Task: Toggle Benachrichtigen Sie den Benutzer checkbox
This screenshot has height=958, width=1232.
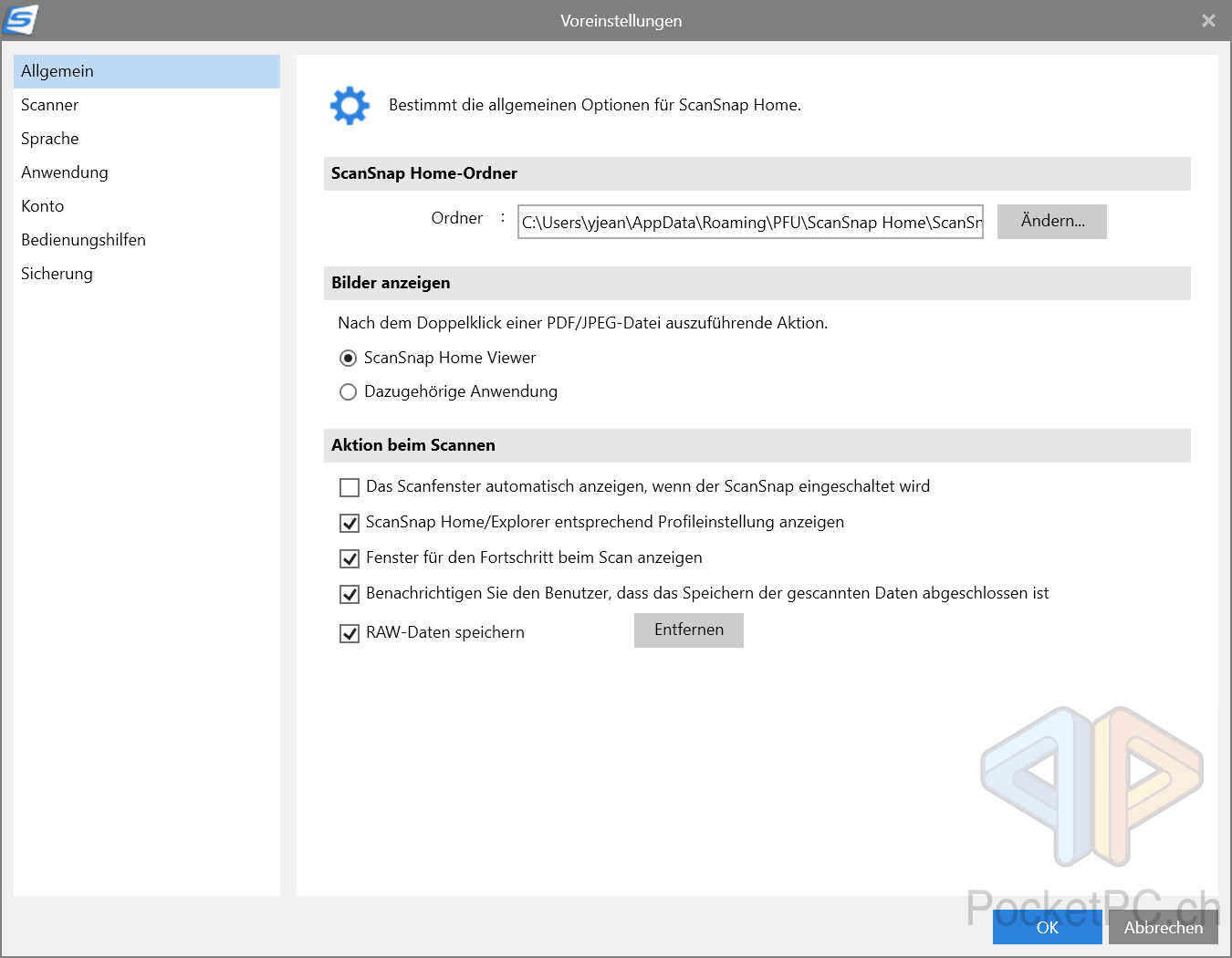Action: pyautogui.click(x=350, y=594)
